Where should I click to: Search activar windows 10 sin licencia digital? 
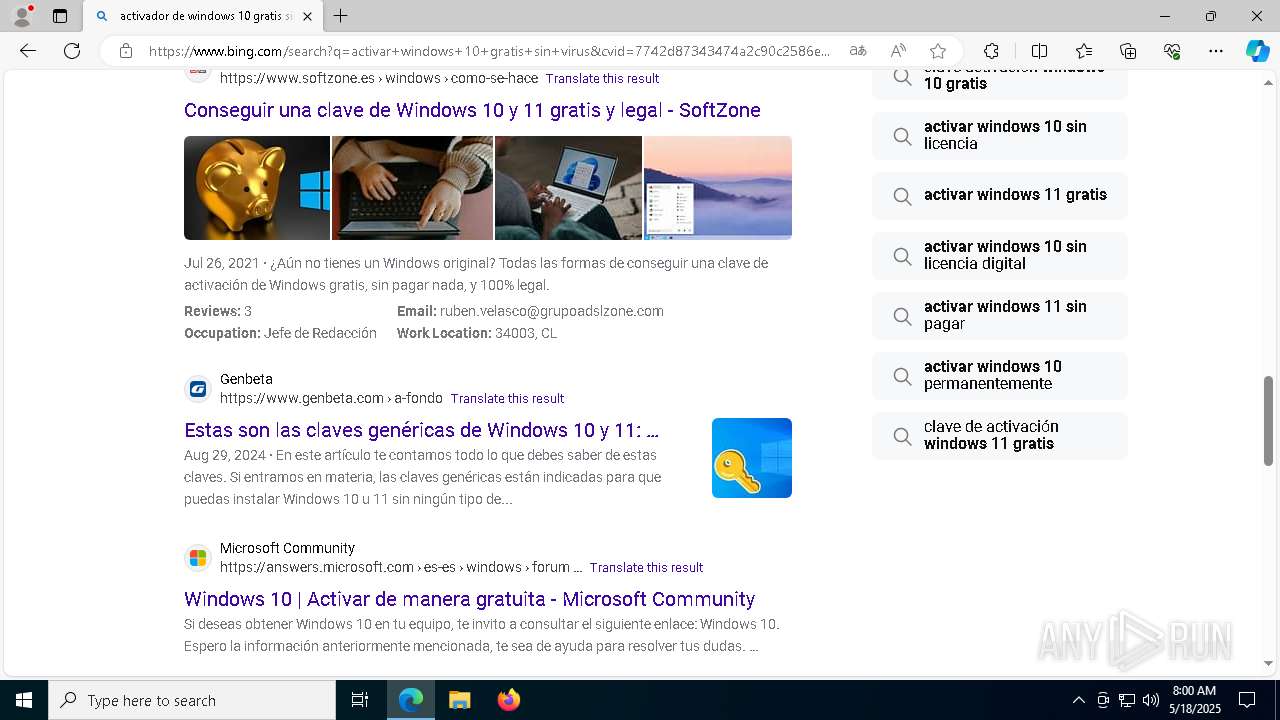click(x=1000, y=255)
